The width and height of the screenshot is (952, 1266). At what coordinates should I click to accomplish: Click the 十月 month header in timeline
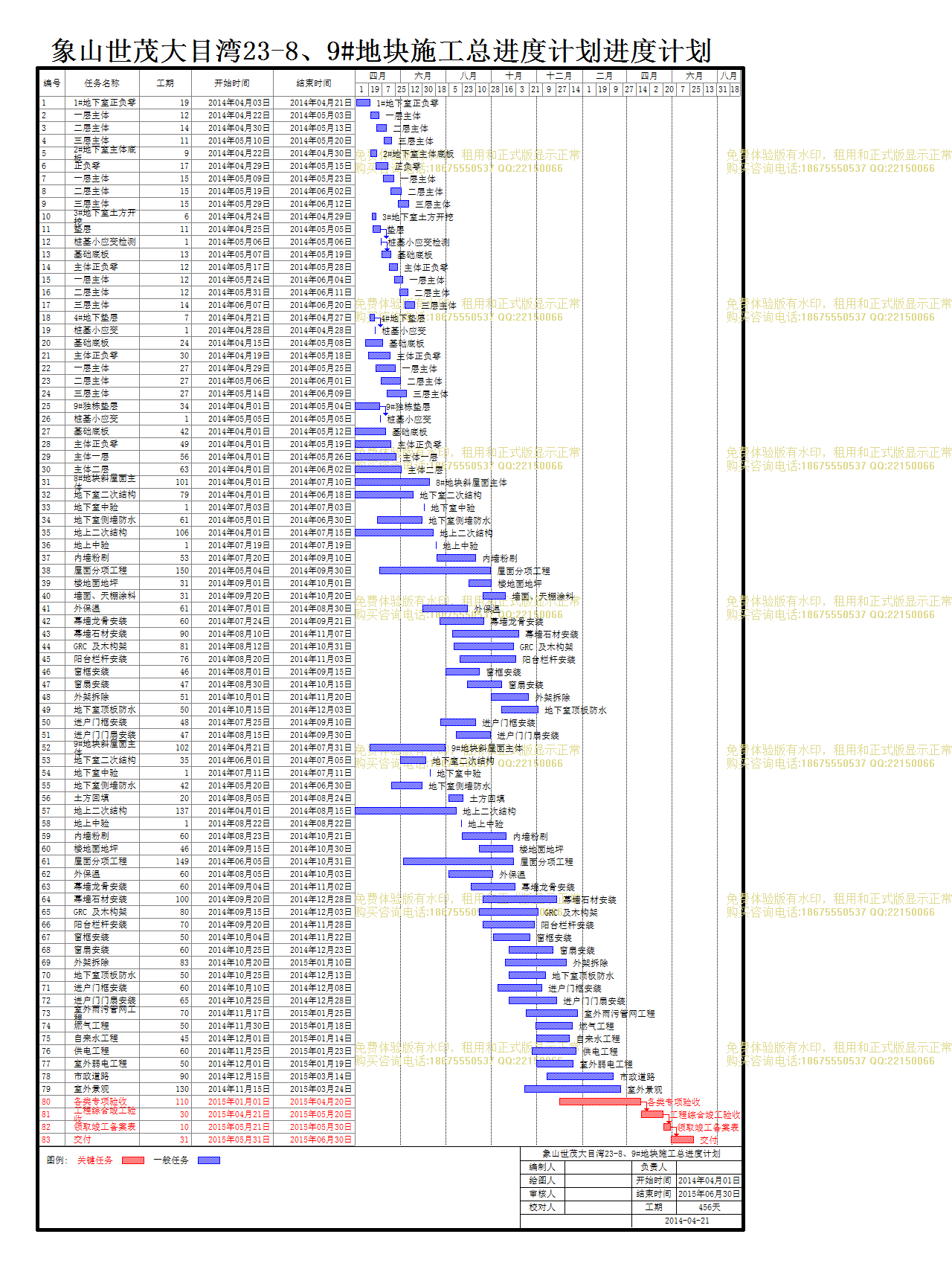(x=514, y=76)
